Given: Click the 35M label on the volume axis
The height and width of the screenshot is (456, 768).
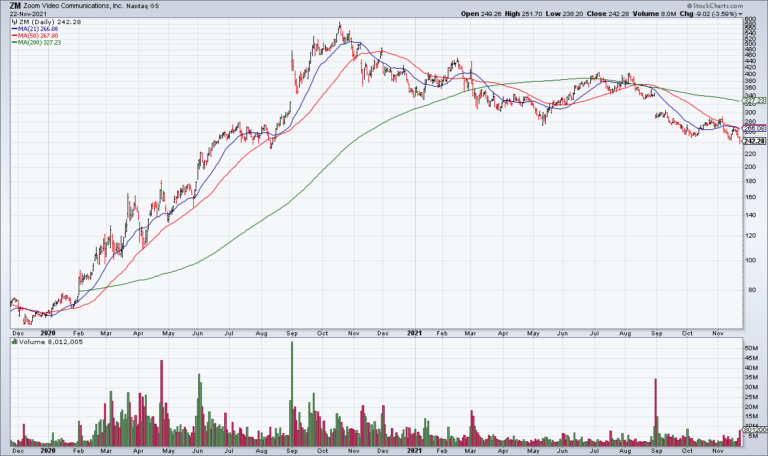Looking at the screenshot, I should pos(751,378).
